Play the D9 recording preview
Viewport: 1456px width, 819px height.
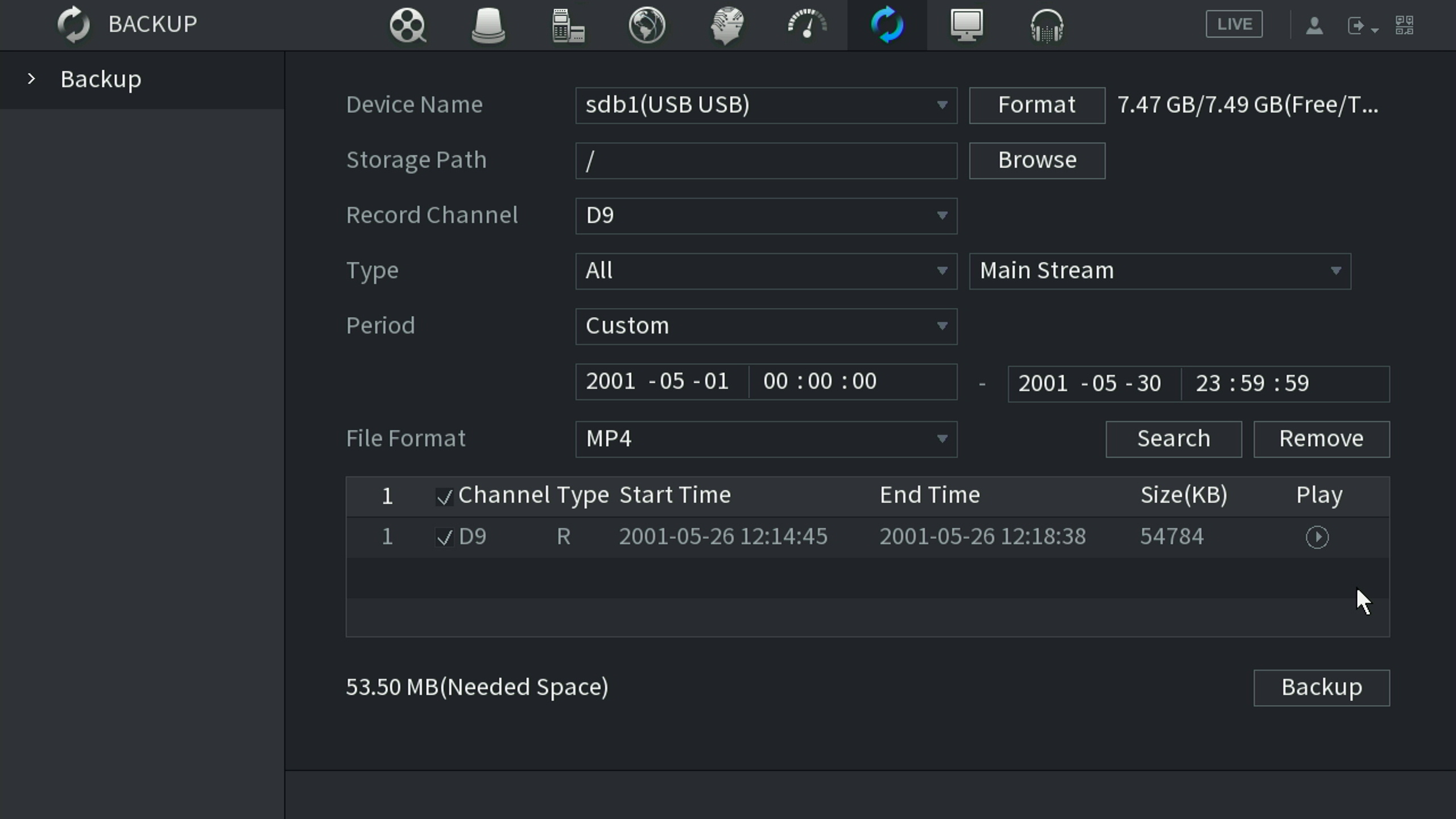1317,537
